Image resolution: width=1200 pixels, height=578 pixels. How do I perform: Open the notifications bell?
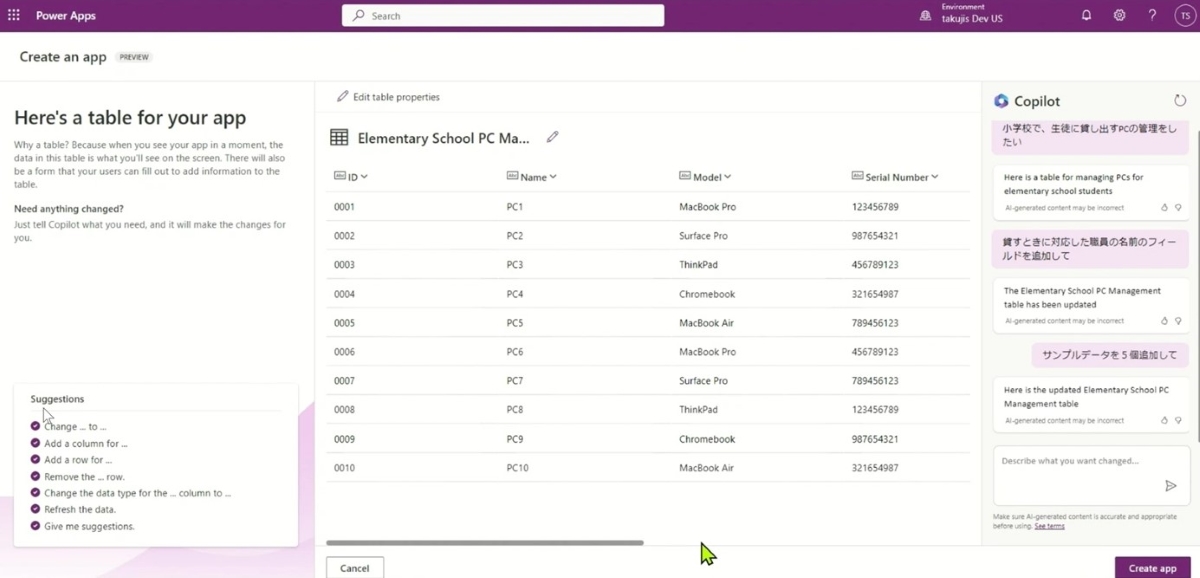[1086, 16]
